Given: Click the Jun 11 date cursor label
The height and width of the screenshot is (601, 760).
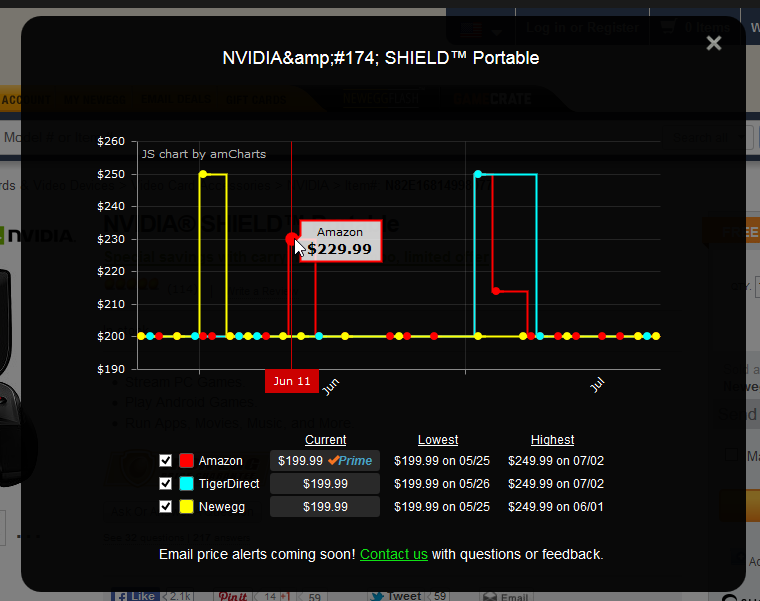Looking at the screenshot, I should [x=292, y=381].
